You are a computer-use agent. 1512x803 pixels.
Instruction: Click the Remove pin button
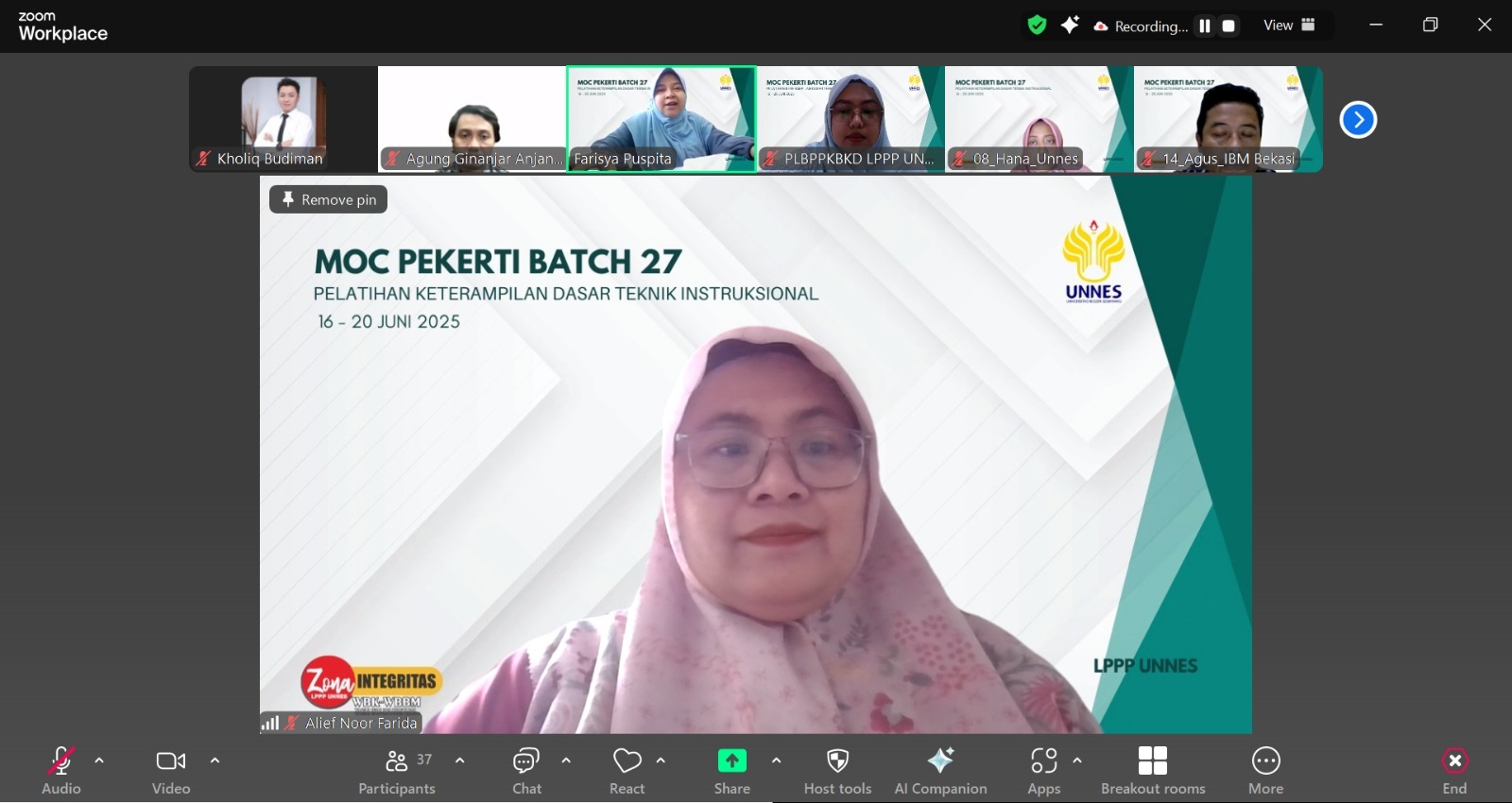tap(329, 199)
